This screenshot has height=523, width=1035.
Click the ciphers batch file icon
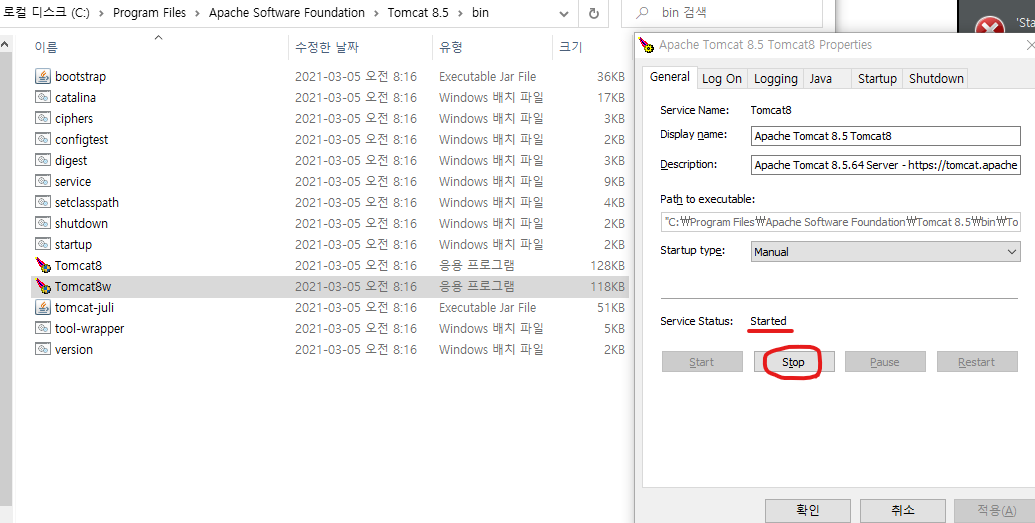(x=43, y=118)
